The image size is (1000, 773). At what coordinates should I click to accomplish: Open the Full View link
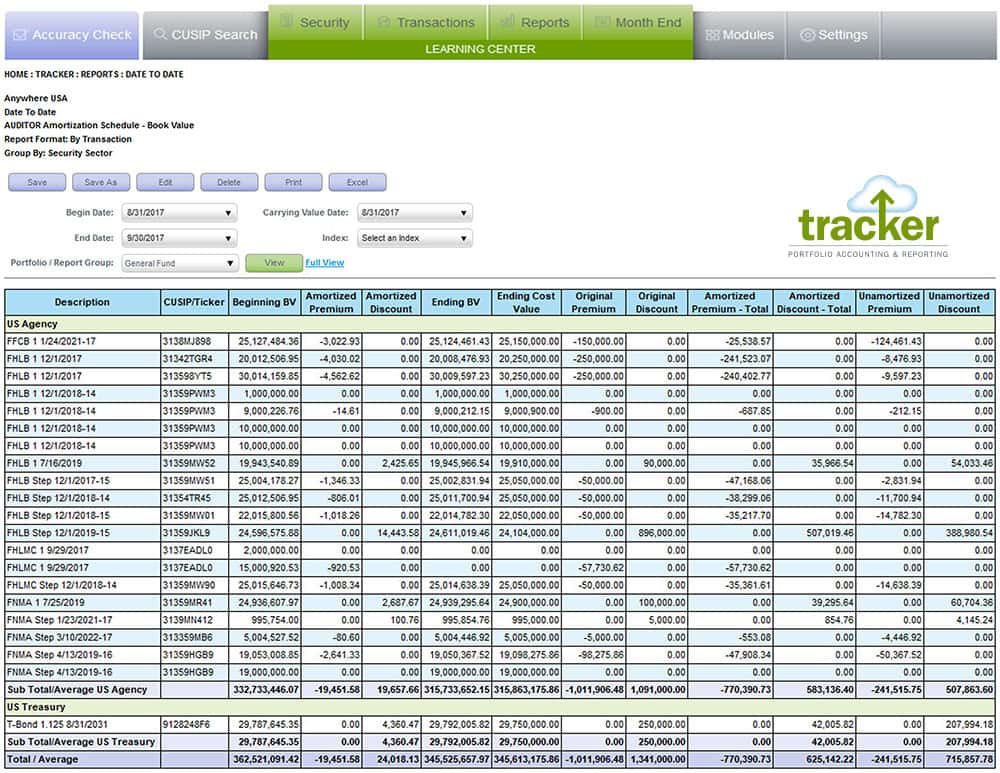click(x=324, y=263)
